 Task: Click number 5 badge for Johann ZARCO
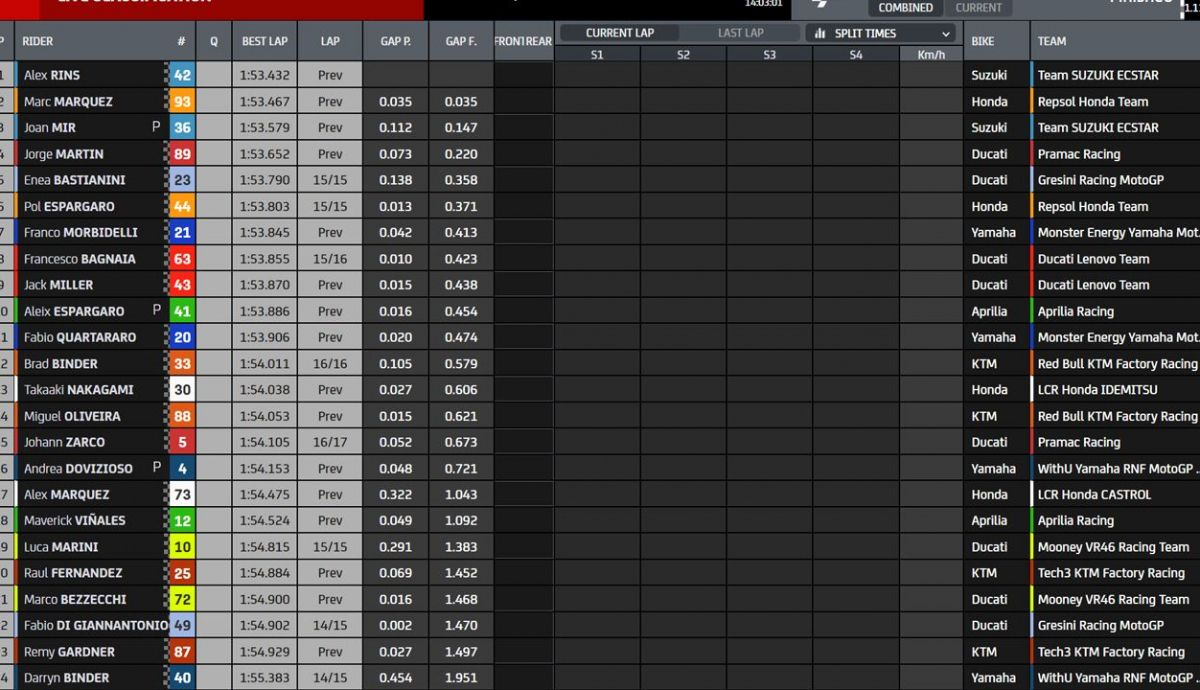pyautogui.click(x=182, y=442)
